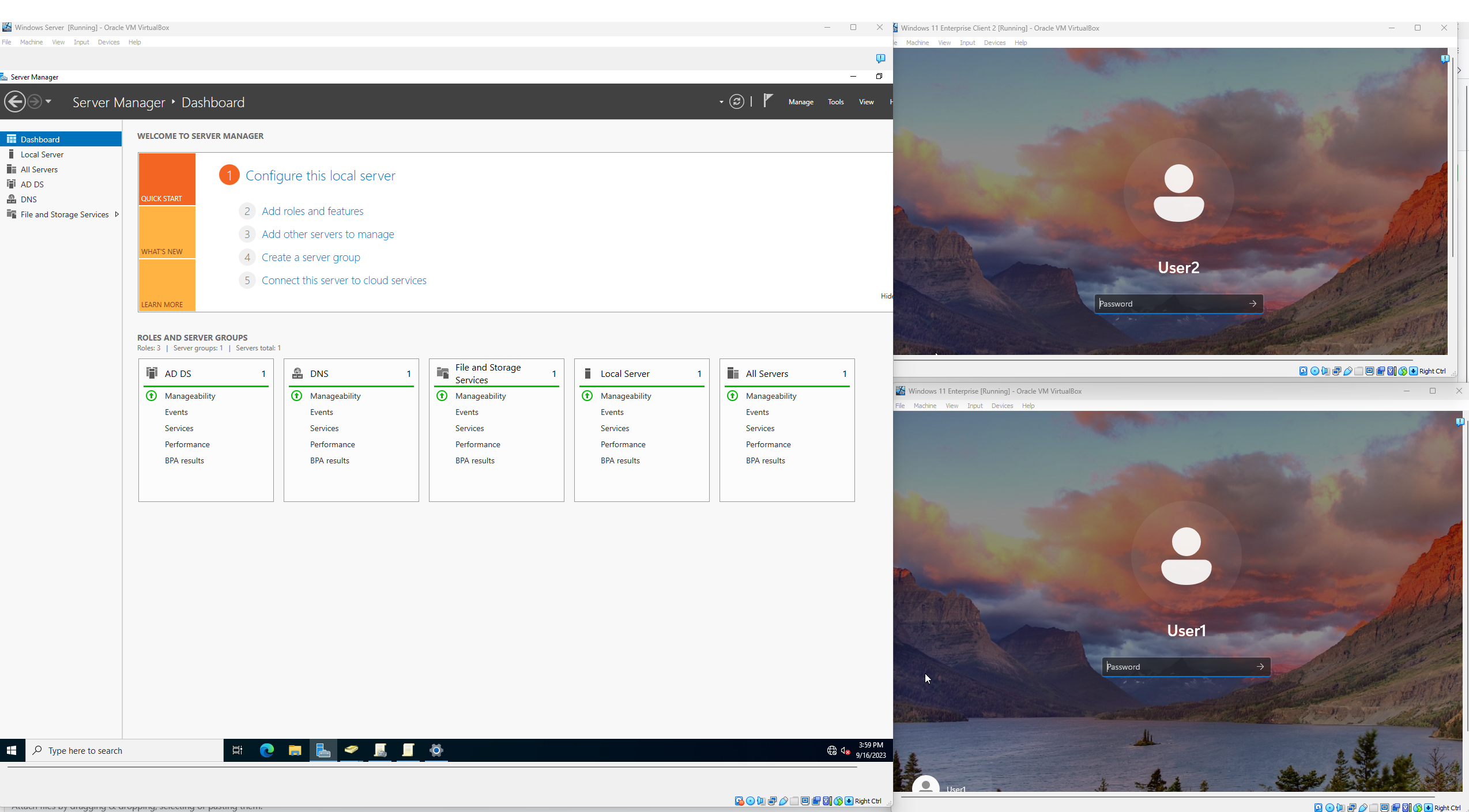Toggle Manageability under the DNS role group
The image size is (1469, 812).
336,396
